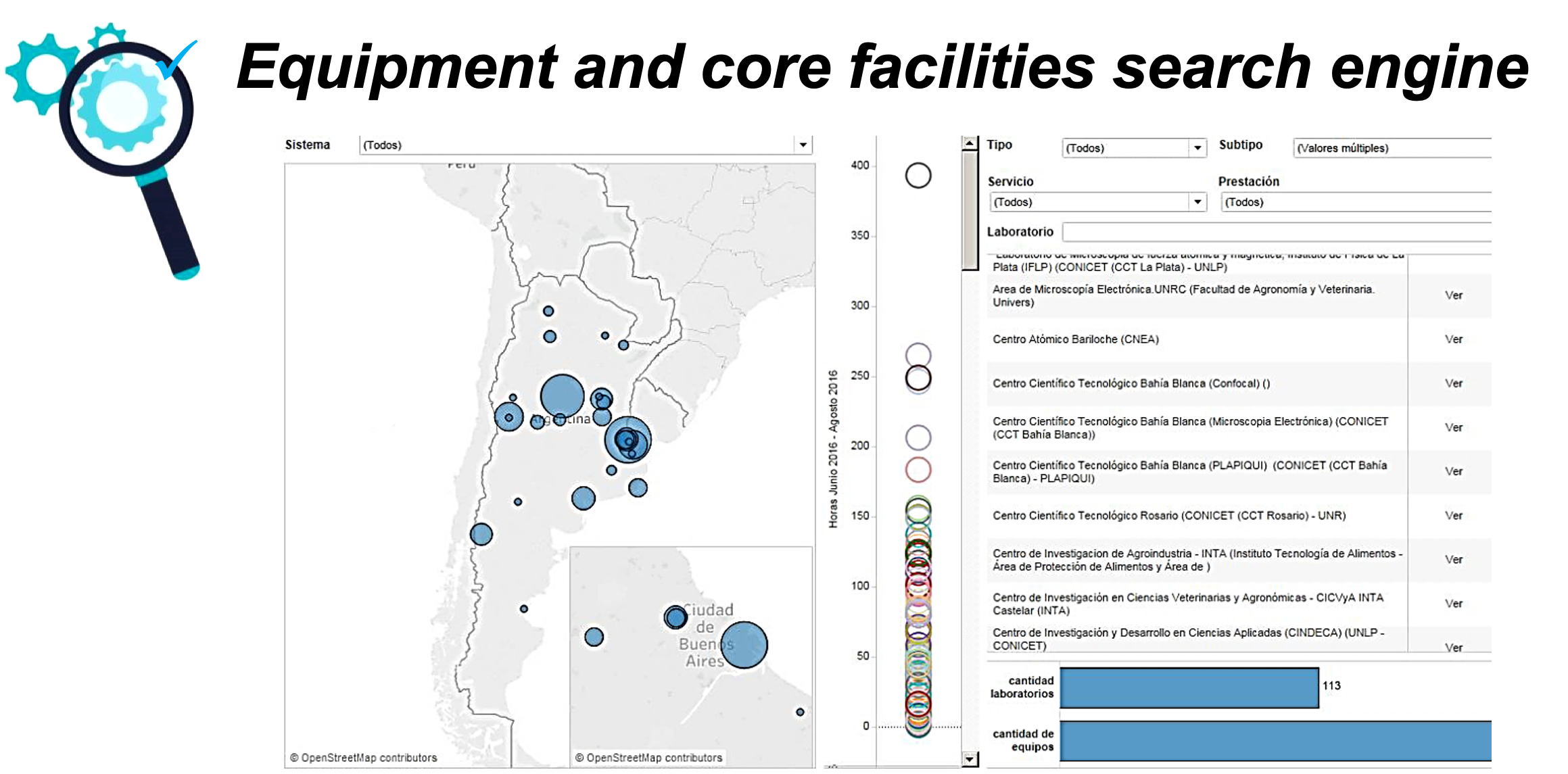Click Ver for Bahía Blanca Confocal
The height and width of the screenshot is (774, 1568).
click(x=1453, y=383)
